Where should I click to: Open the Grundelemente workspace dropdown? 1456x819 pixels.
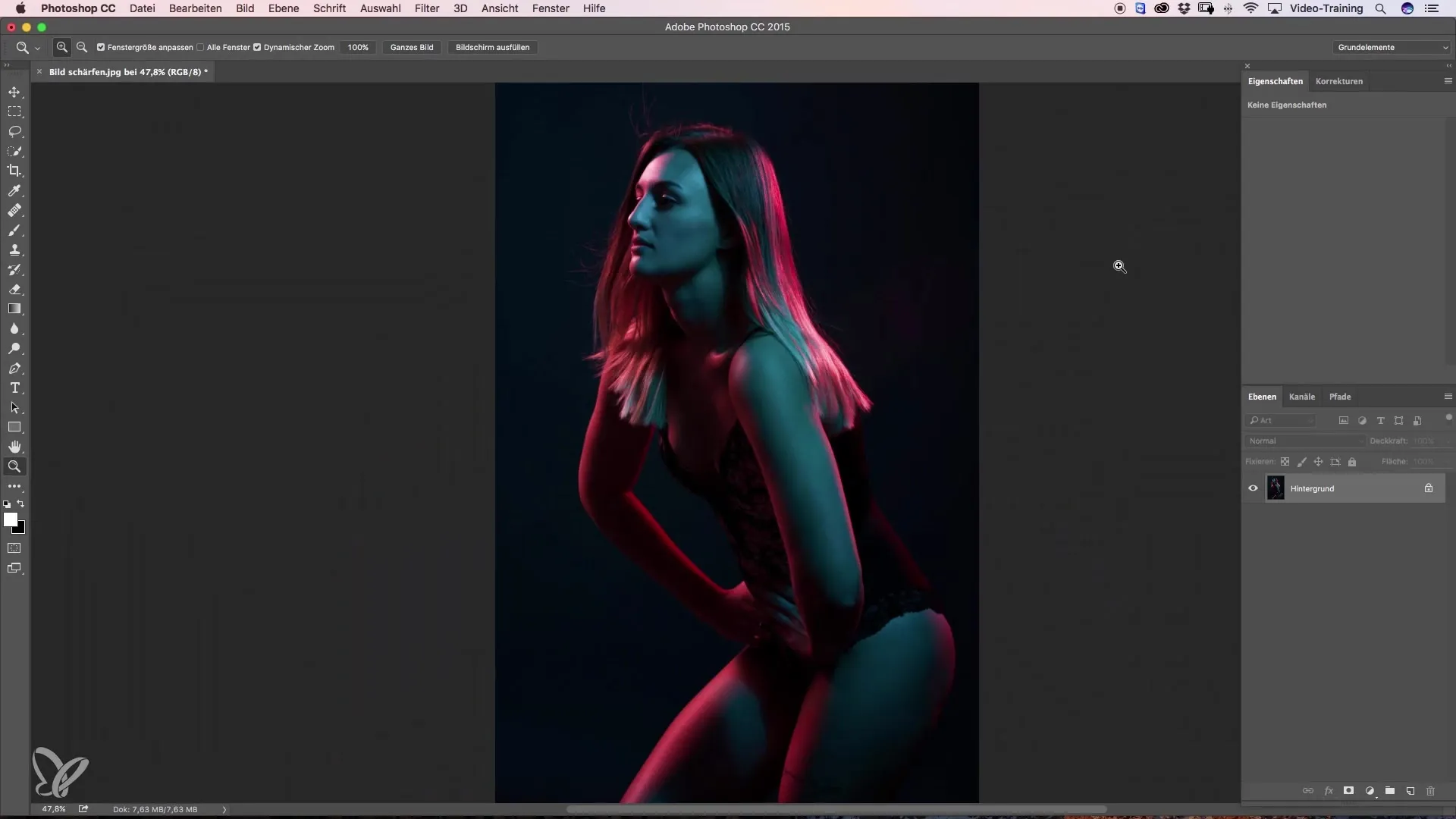click(x=1392, y=47)
